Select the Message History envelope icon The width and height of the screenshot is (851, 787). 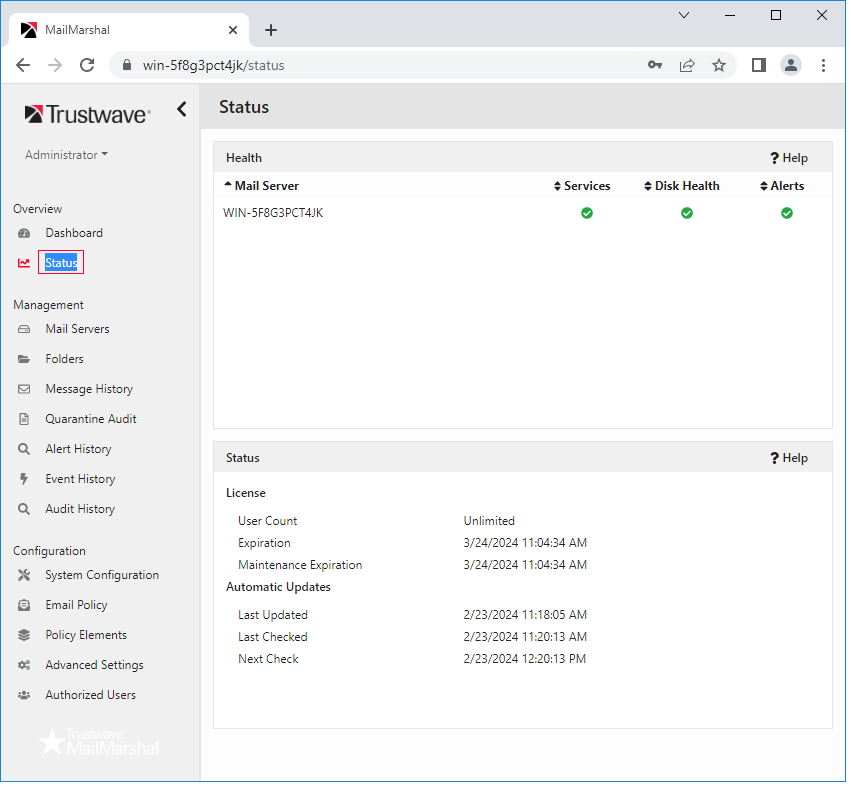(23, 388)
